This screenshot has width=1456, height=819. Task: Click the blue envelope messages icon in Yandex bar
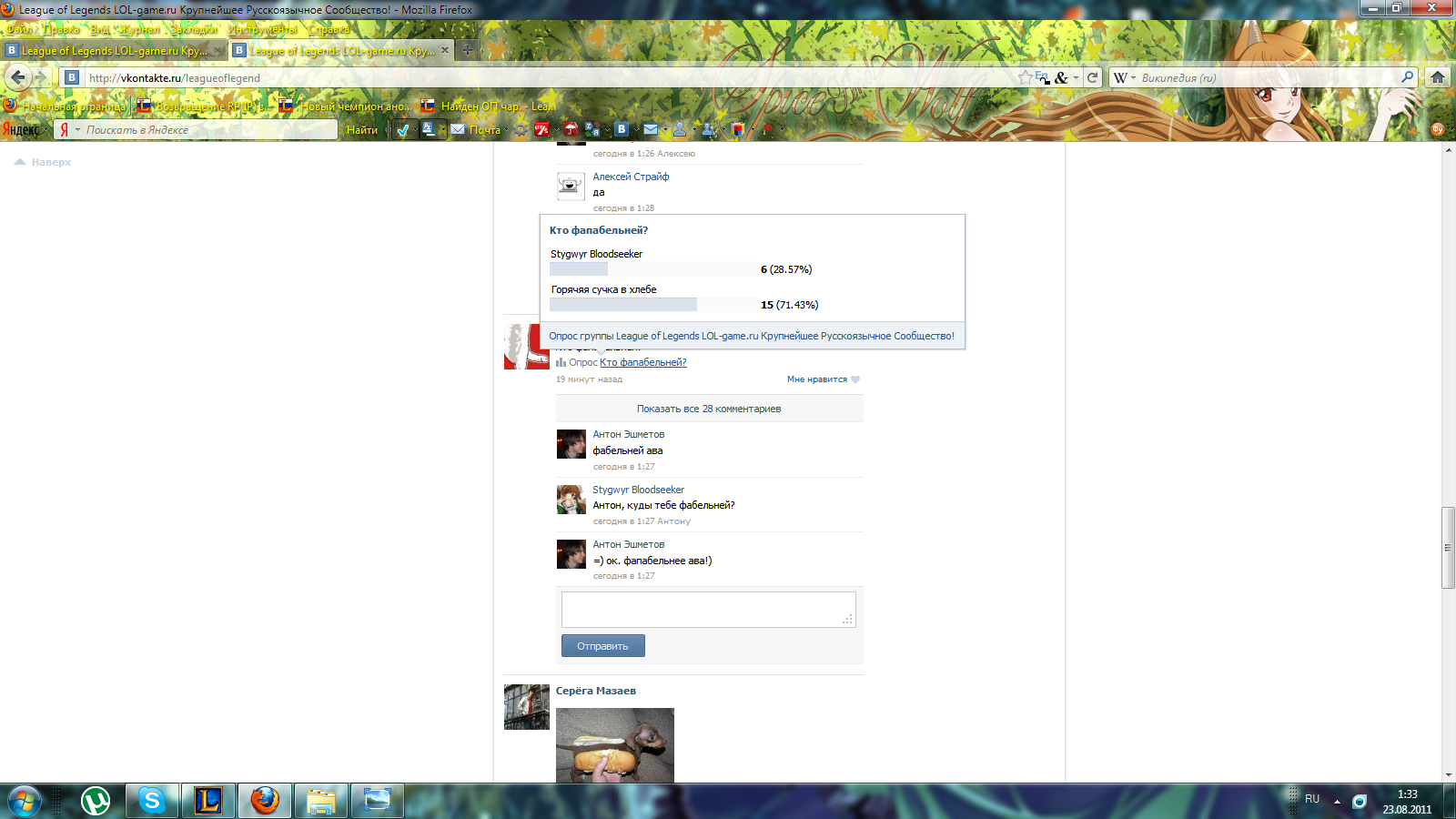click(651, 130)
